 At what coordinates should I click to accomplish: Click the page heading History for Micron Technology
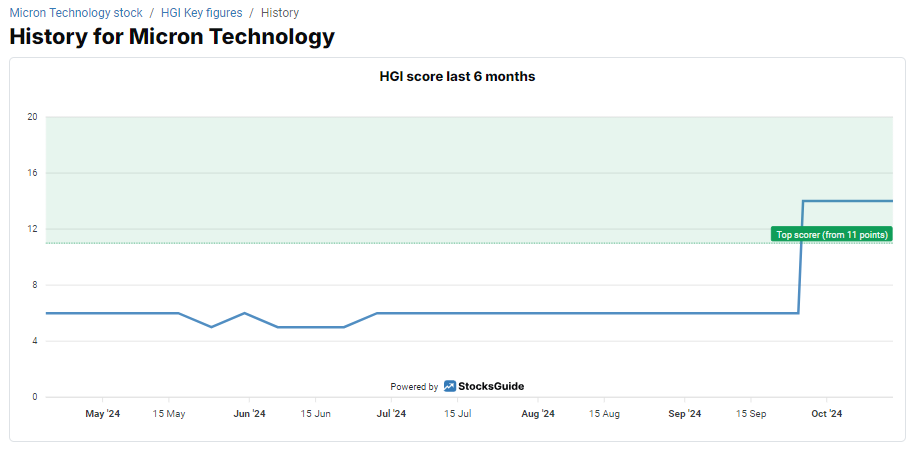click(172, 36)
